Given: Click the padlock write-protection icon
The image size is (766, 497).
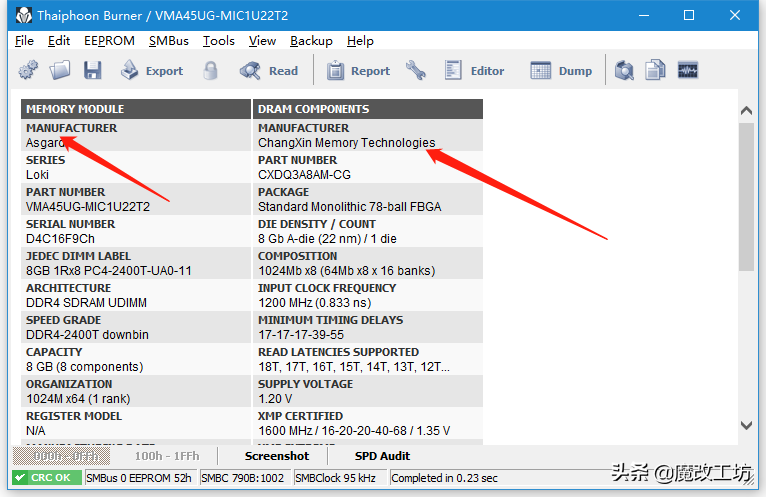Looking at the screenshot, I should point(211,70).
